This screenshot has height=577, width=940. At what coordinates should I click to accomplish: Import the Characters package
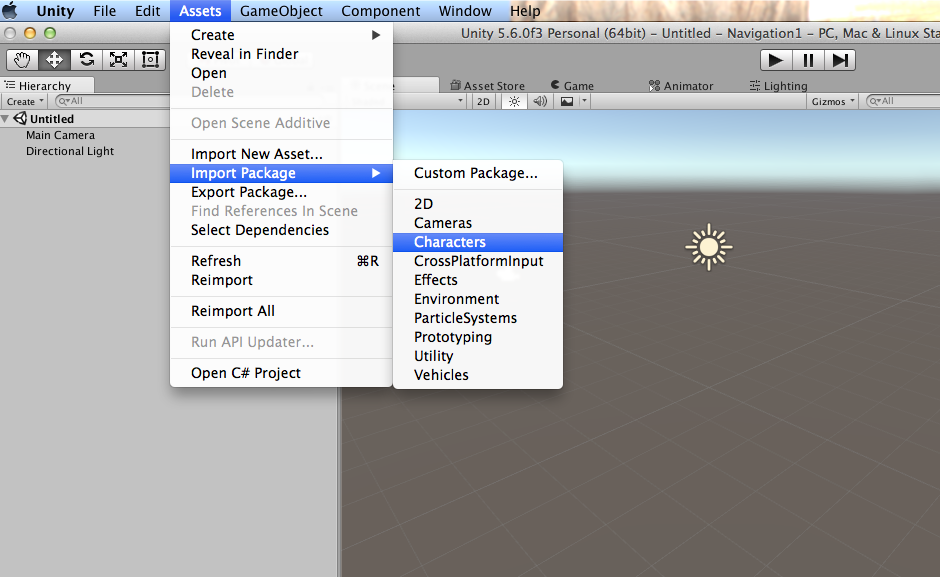click(478, 242)
